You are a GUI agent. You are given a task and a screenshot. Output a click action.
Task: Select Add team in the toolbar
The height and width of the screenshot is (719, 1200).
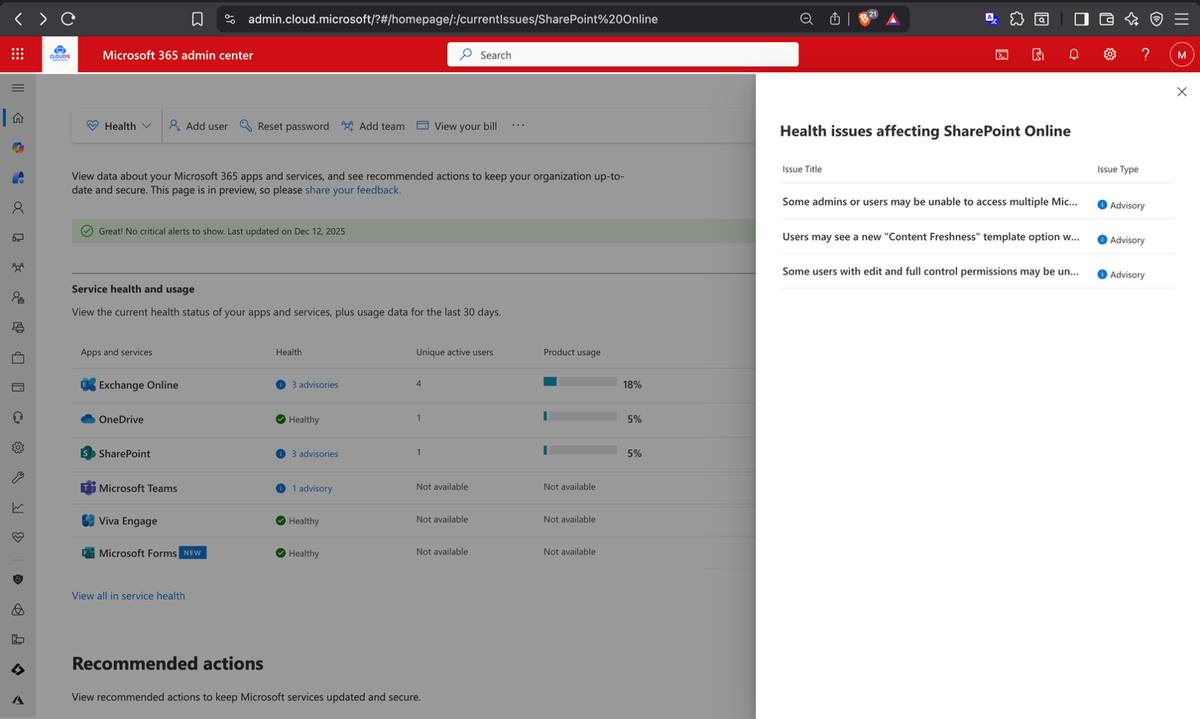[372, 126]
